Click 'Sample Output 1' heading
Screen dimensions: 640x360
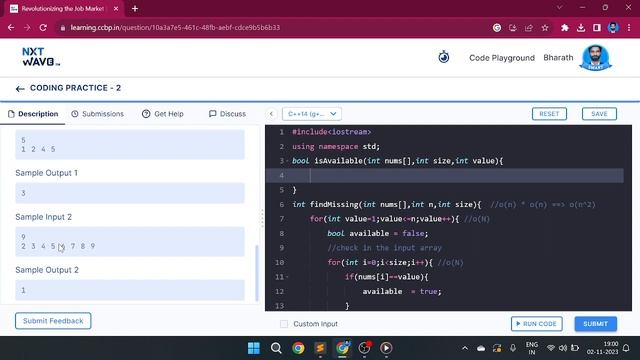pos(47,173)
